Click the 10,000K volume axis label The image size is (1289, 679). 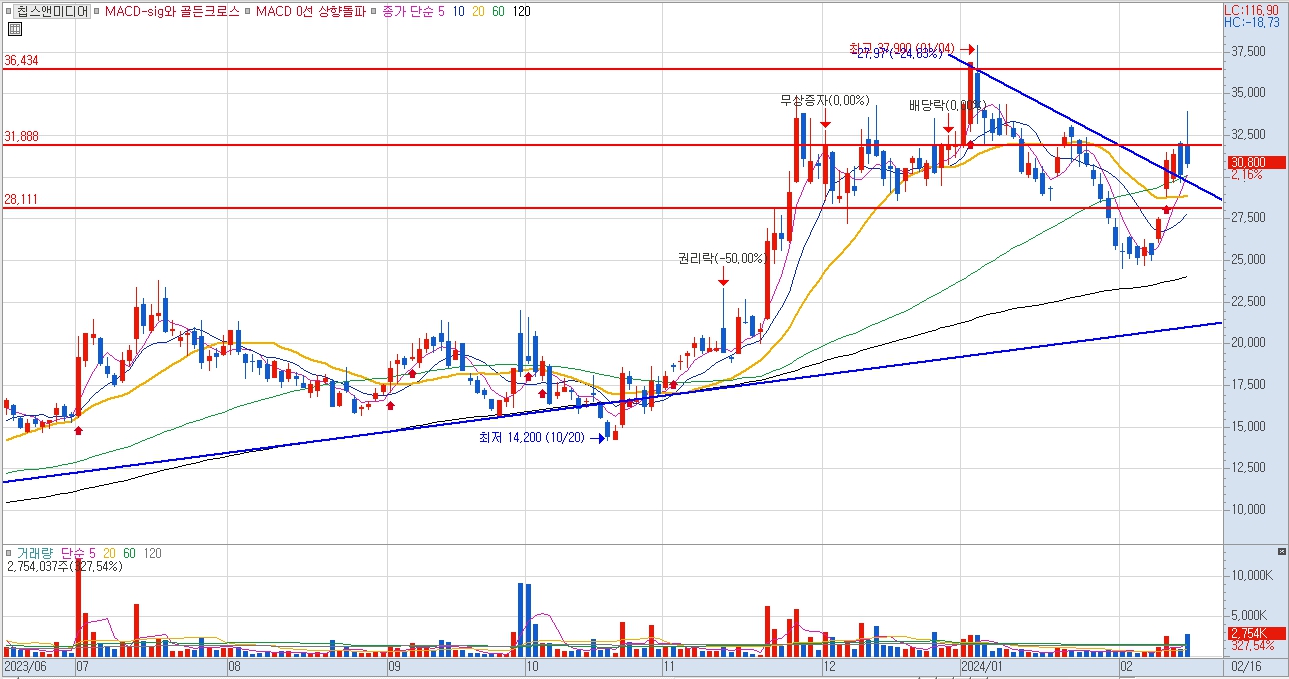pos(1254,575)
